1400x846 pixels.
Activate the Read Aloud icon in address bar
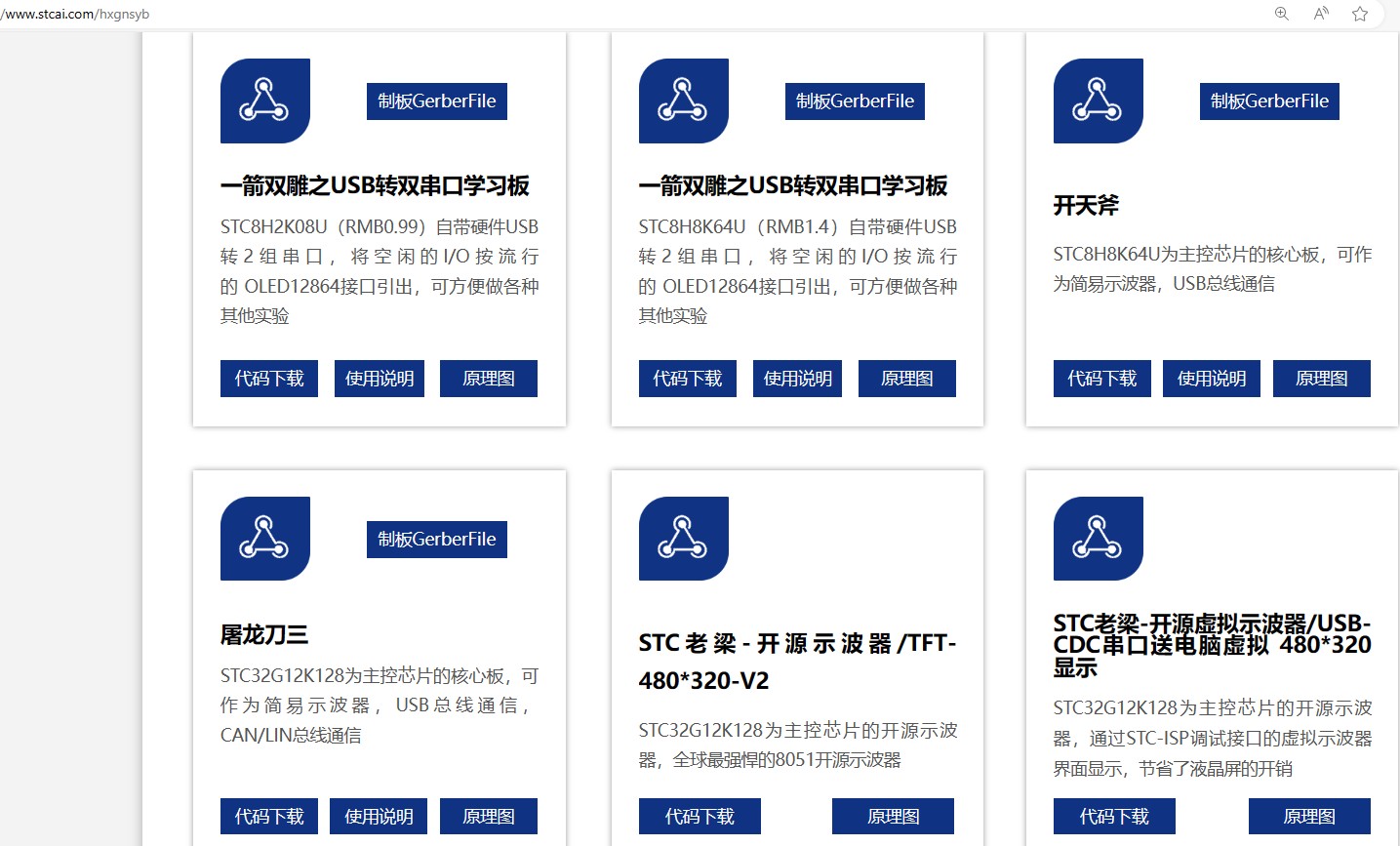tap(1321, 14)
